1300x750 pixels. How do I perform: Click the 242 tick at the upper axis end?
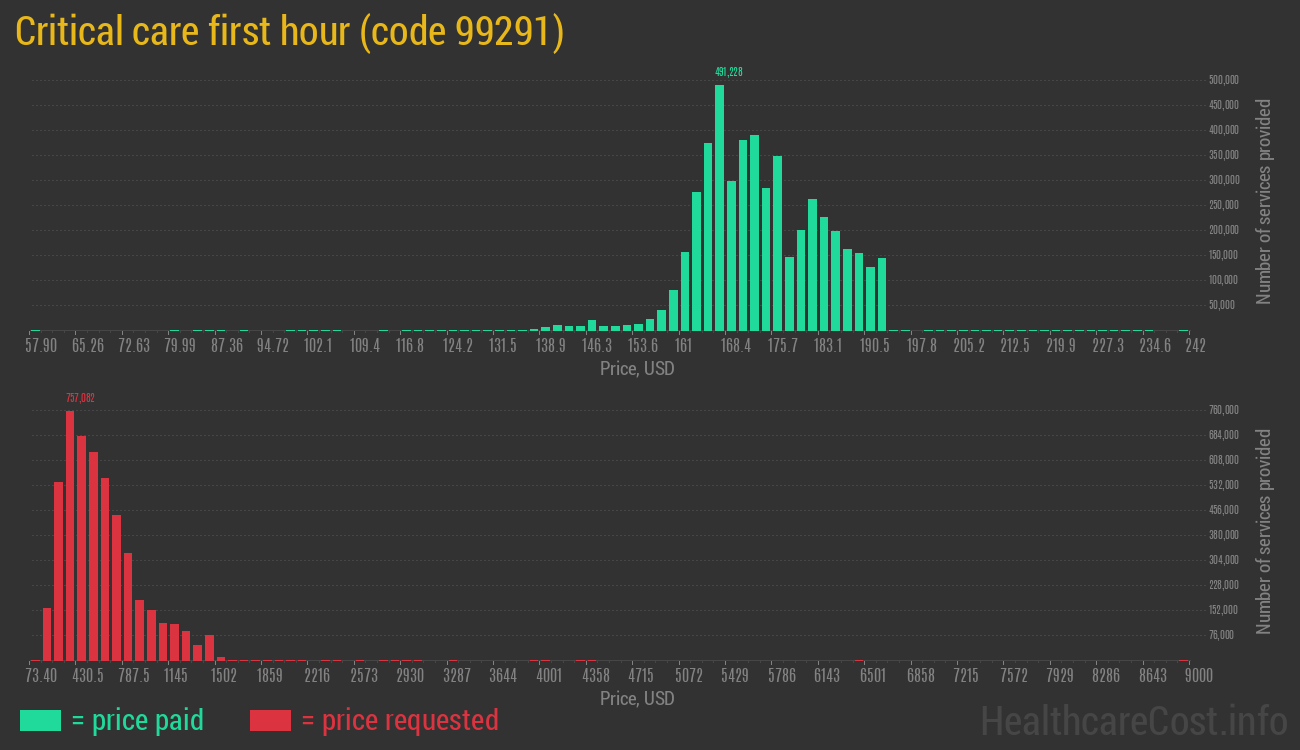coord(1195,346)
